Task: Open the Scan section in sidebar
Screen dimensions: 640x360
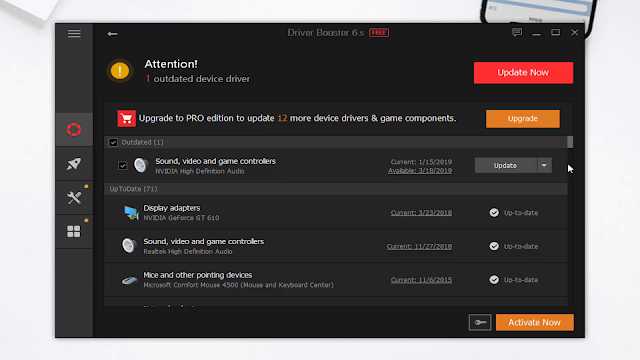Action: [x=74, y=129]
